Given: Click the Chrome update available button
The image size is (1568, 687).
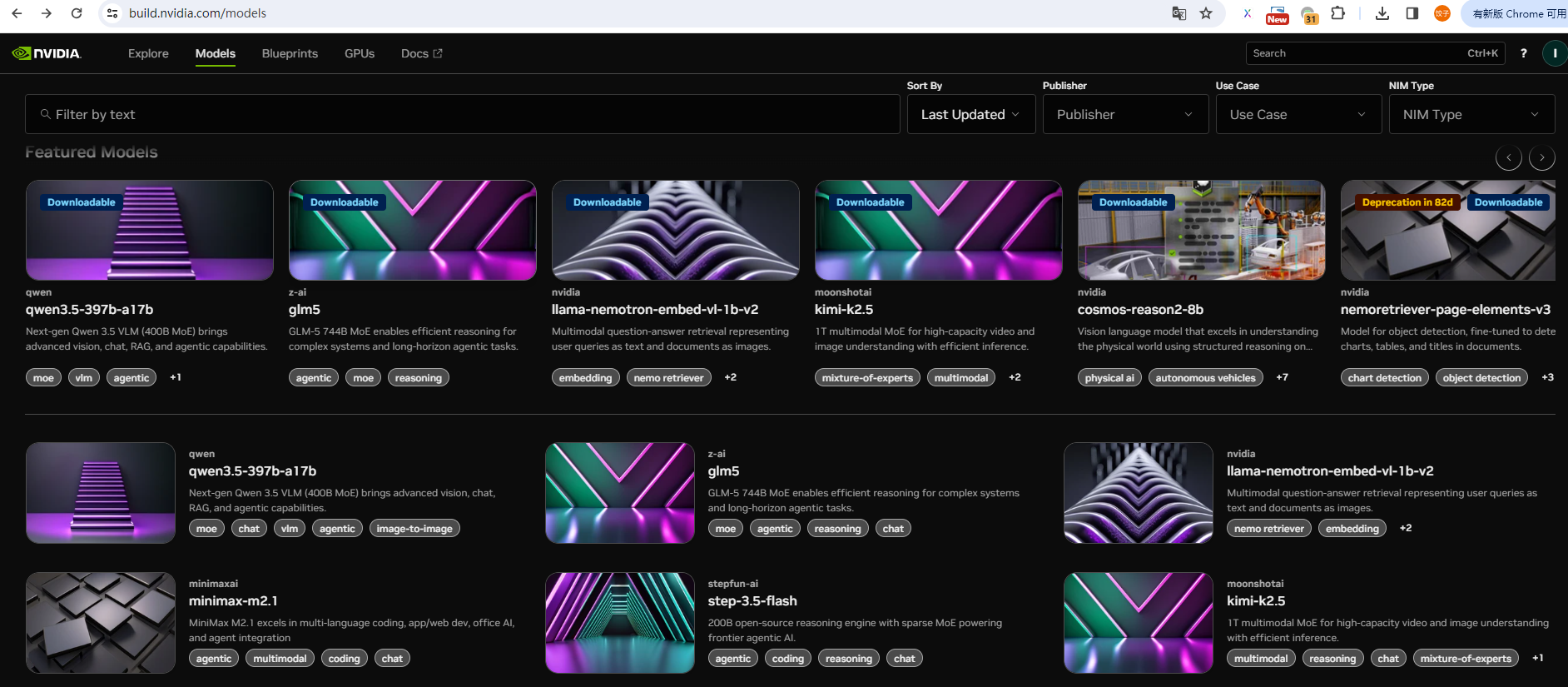Looking at the screenshot, I should tap(1517, 13).
